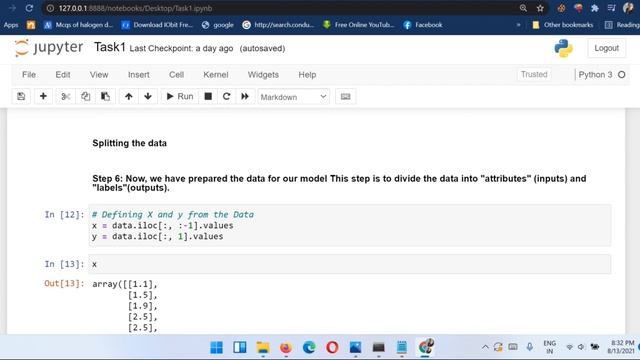The height and width of the screenshot is (360, 640).
Task: Interrupt the kernel with the stop icon
Action: pyautogui.click(x=208, y=97)
